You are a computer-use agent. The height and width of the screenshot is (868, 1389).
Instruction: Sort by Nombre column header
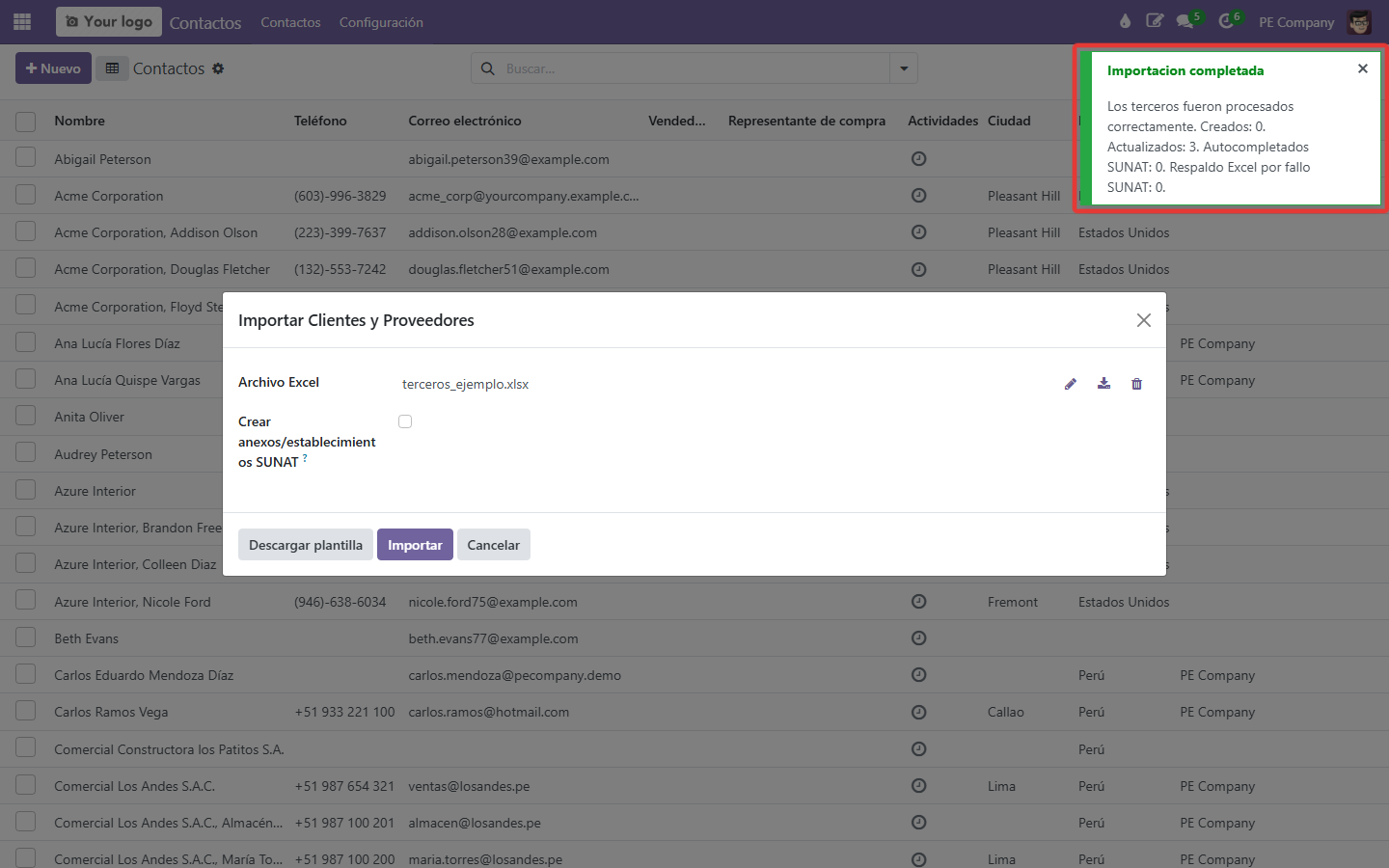tap(80, 121)
